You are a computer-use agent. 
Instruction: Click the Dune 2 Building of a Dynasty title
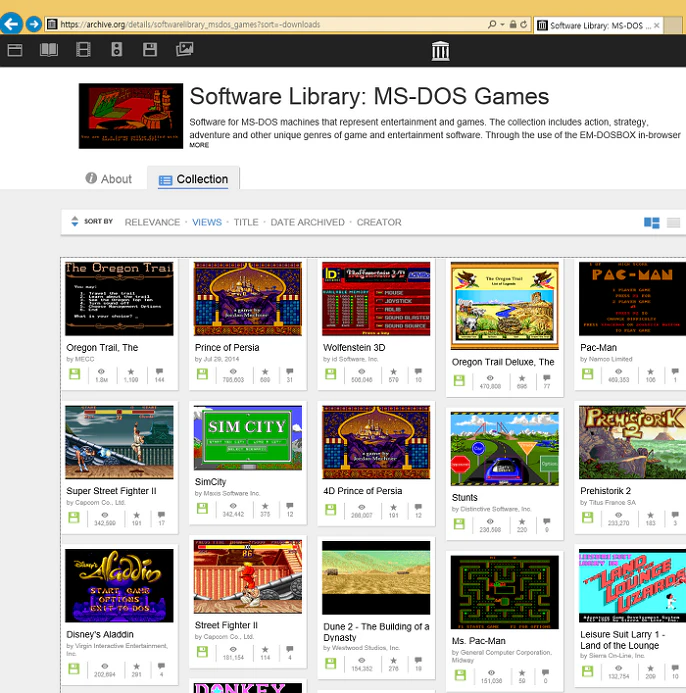point(376,632)
